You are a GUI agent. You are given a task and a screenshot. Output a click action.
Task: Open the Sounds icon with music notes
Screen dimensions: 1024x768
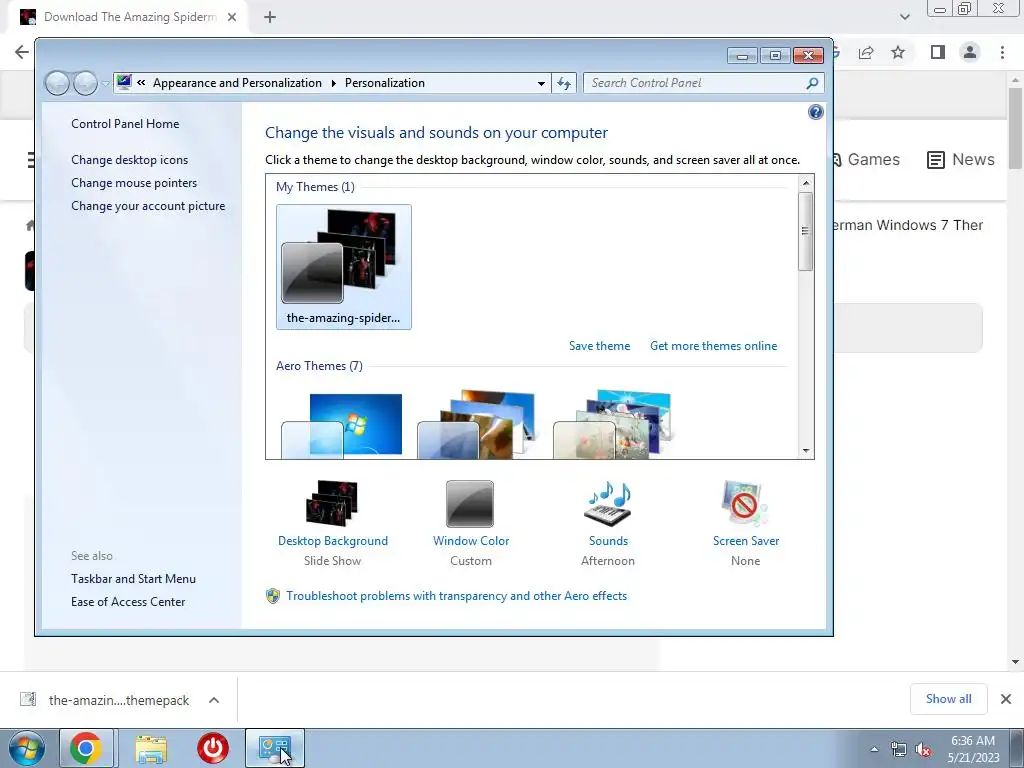click(608, 504)
